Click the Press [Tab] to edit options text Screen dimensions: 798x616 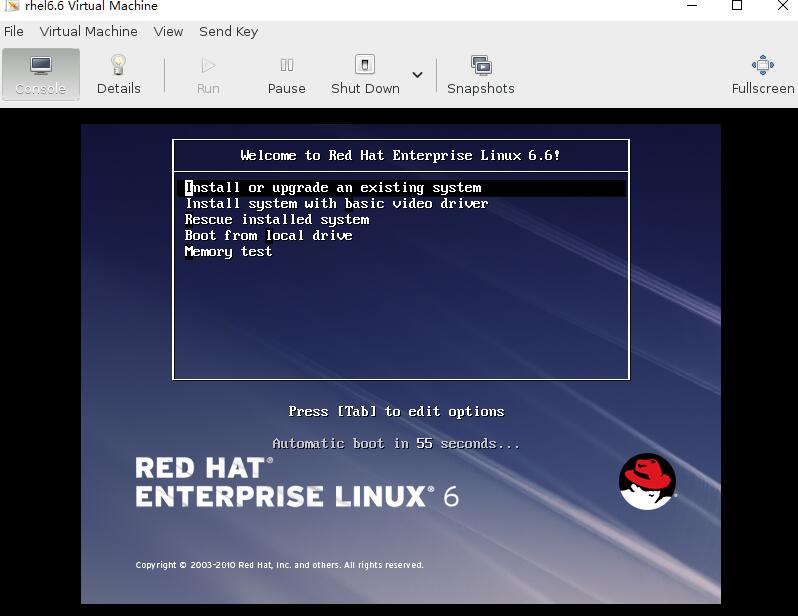pyautogui.click(x=396, y=411)
